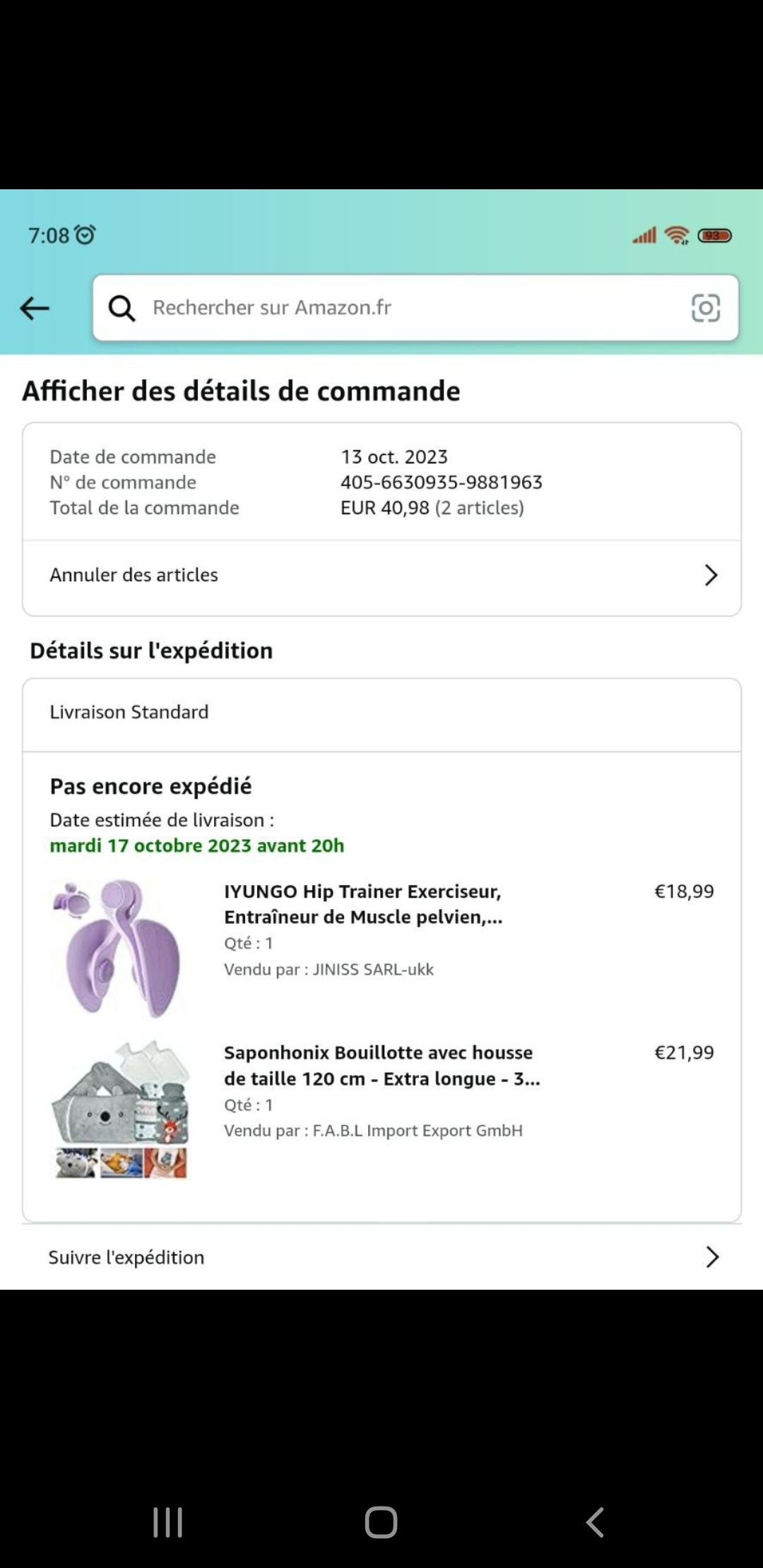This screenshot has width=763, height=1568.
Task: Expand the Suivre l'expédition chevron
Action: 712,1257
